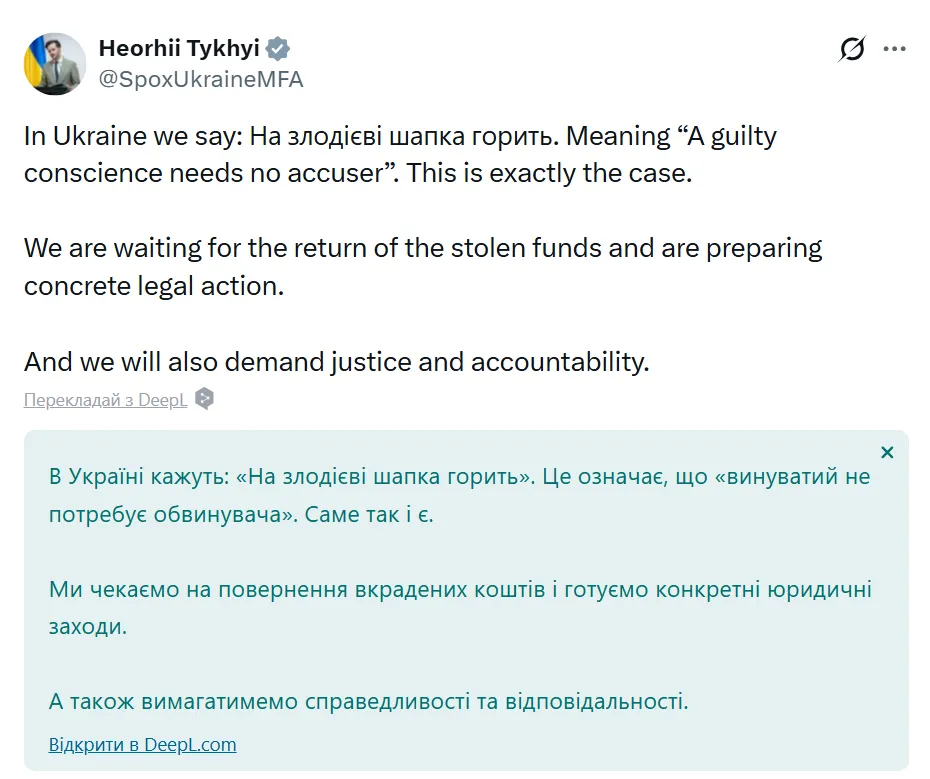Click the Перекладай з DeepL link
The image size is (930, 779).
(103, 398)
